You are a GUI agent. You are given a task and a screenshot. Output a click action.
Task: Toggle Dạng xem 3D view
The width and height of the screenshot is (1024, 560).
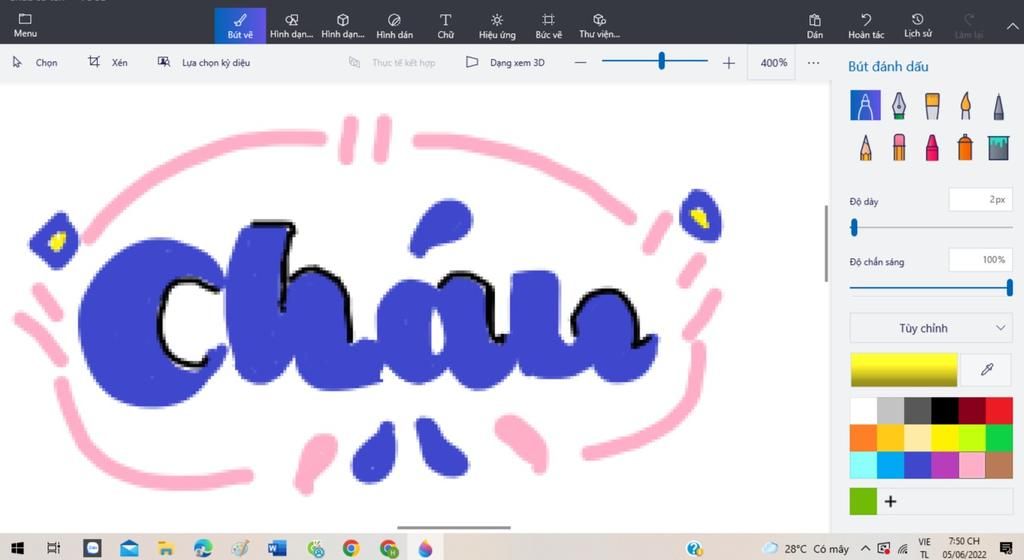505,63
